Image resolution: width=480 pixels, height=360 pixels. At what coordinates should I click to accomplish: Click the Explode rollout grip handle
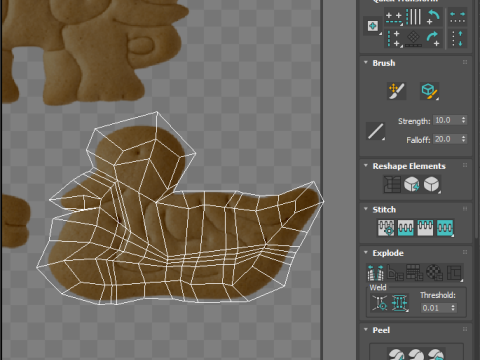pyautogui.click(x=465, y=252)
